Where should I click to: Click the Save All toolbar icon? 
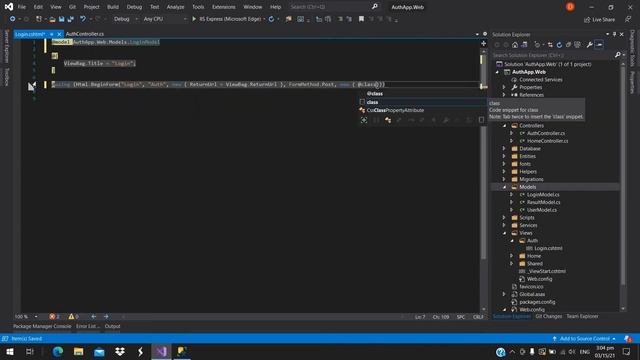coord(70,19)
